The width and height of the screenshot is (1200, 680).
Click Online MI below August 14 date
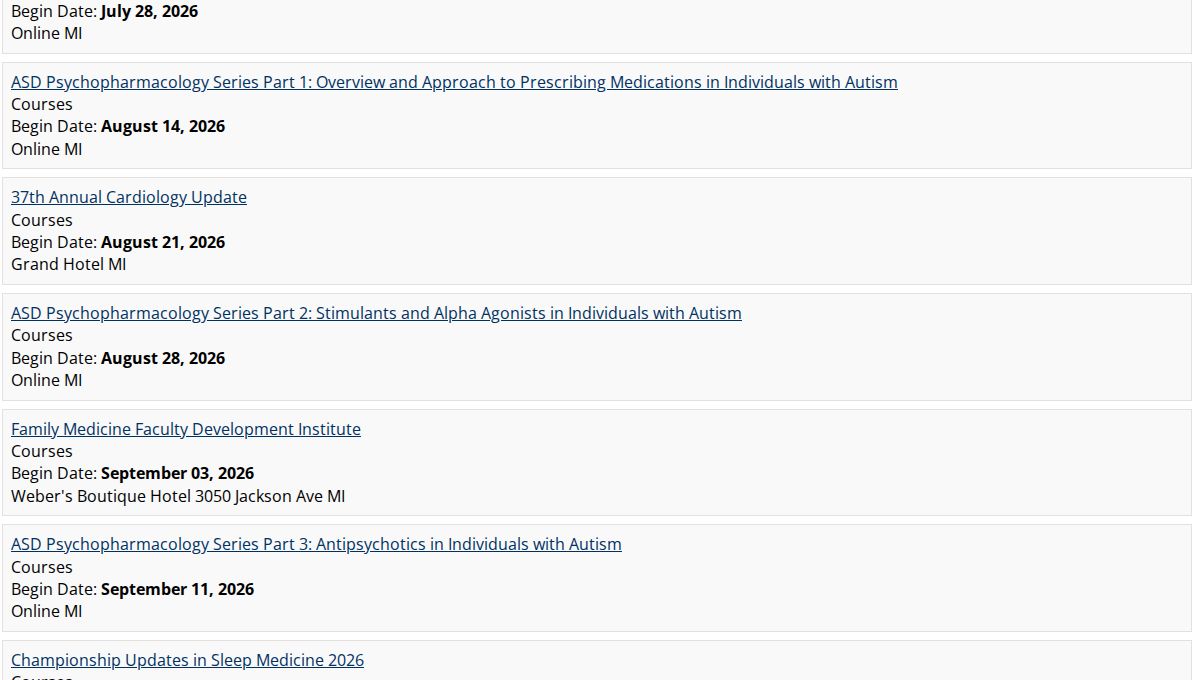pos(47,149)
